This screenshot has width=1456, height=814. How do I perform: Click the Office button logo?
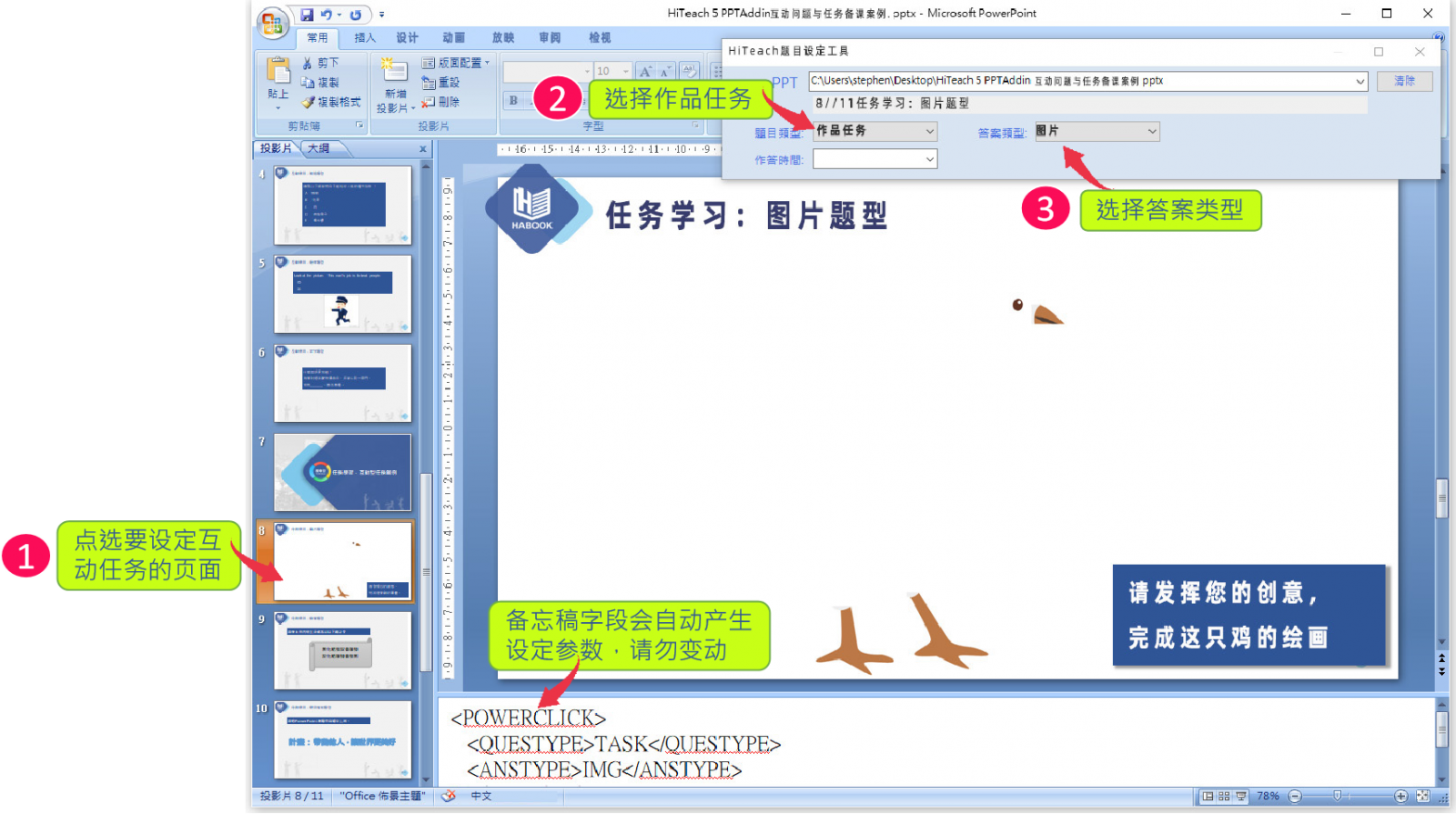point(272,24)
